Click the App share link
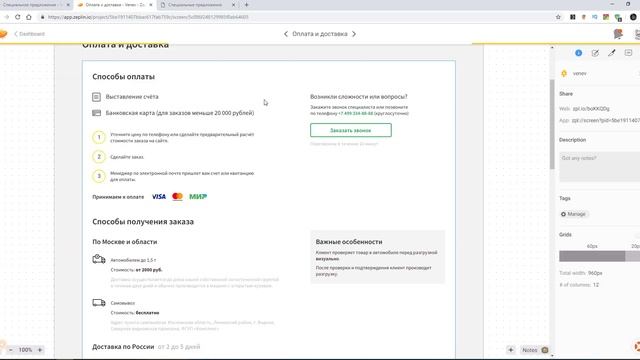 pos(606,120)
